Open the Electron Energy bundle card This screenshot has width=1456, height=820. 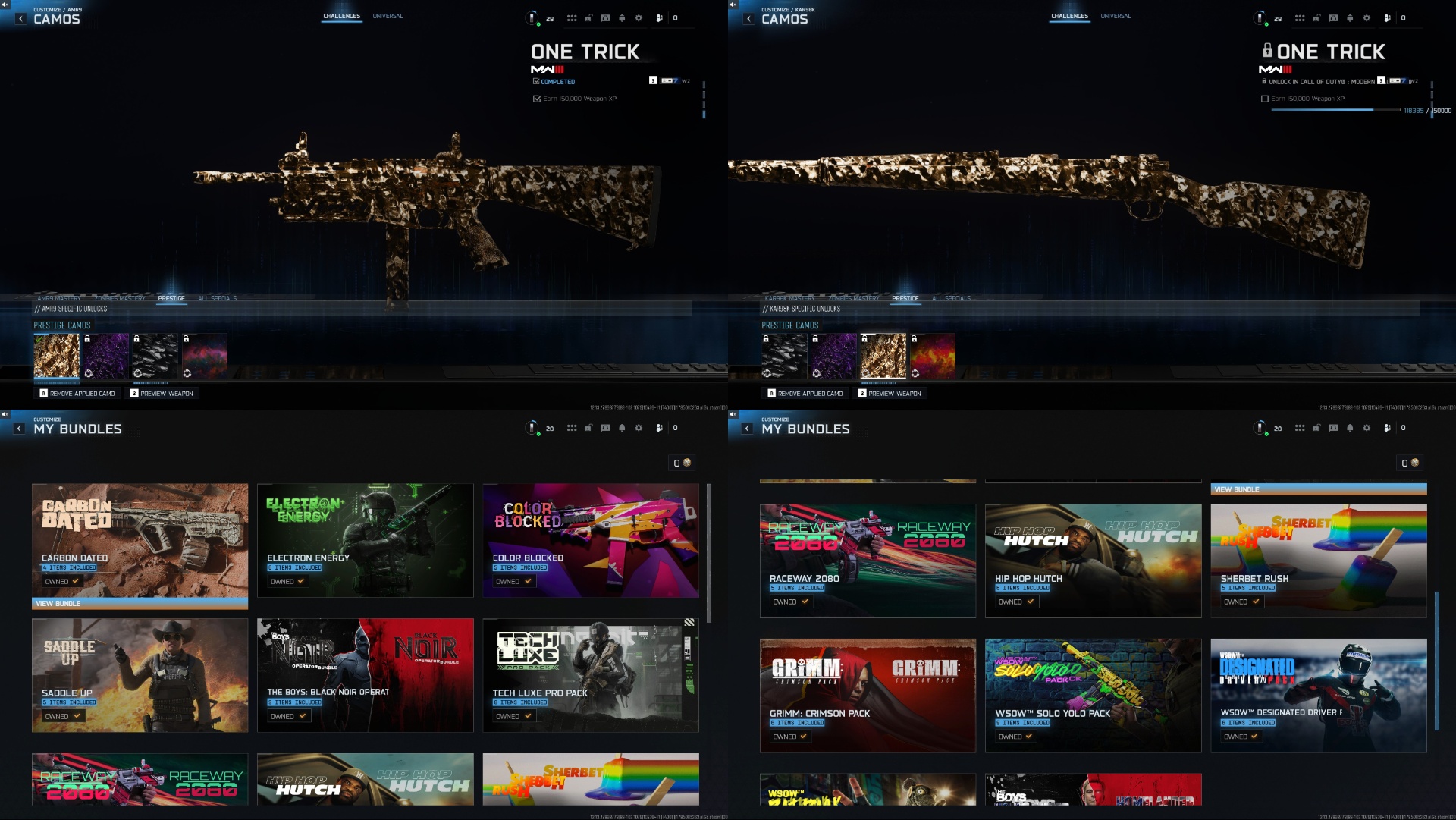(x=366, y=540)
